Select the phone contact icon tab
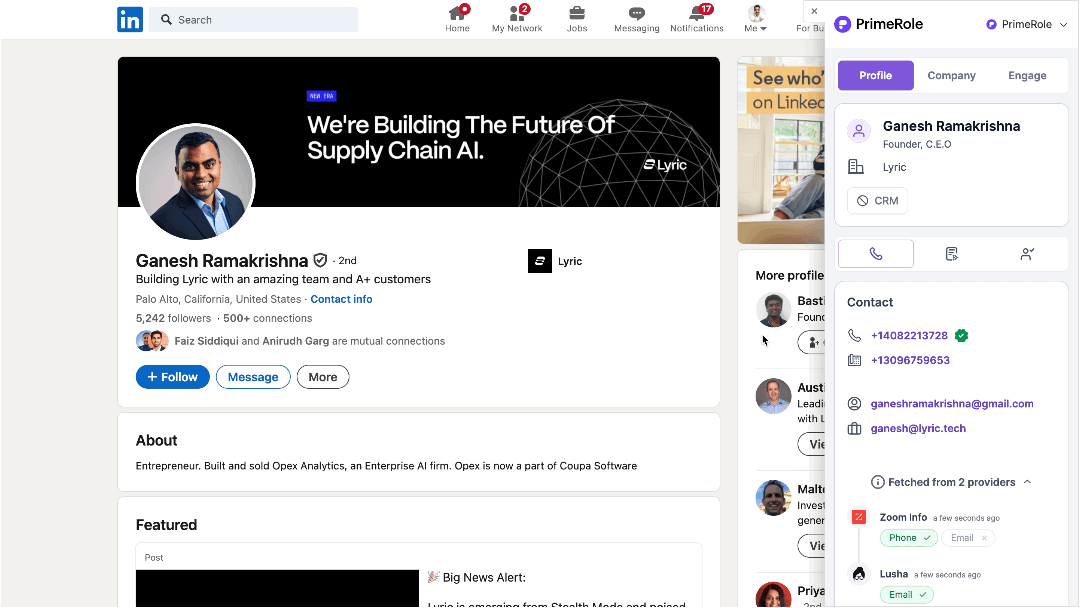Screen dimensions: 1080x608 pos(876,254)
